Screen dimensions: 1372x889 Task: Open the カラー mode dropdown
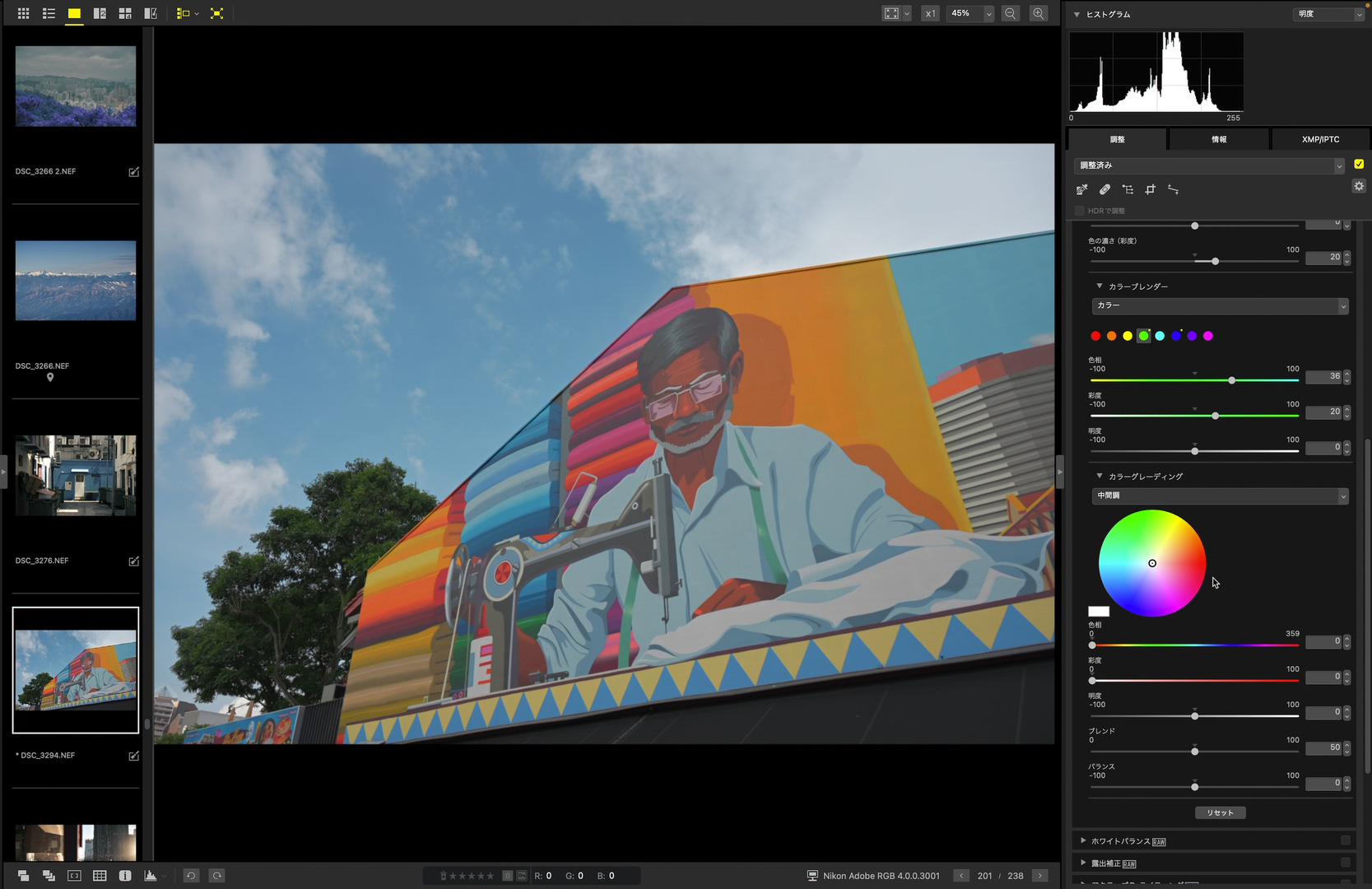click(x=1220, y=305)
